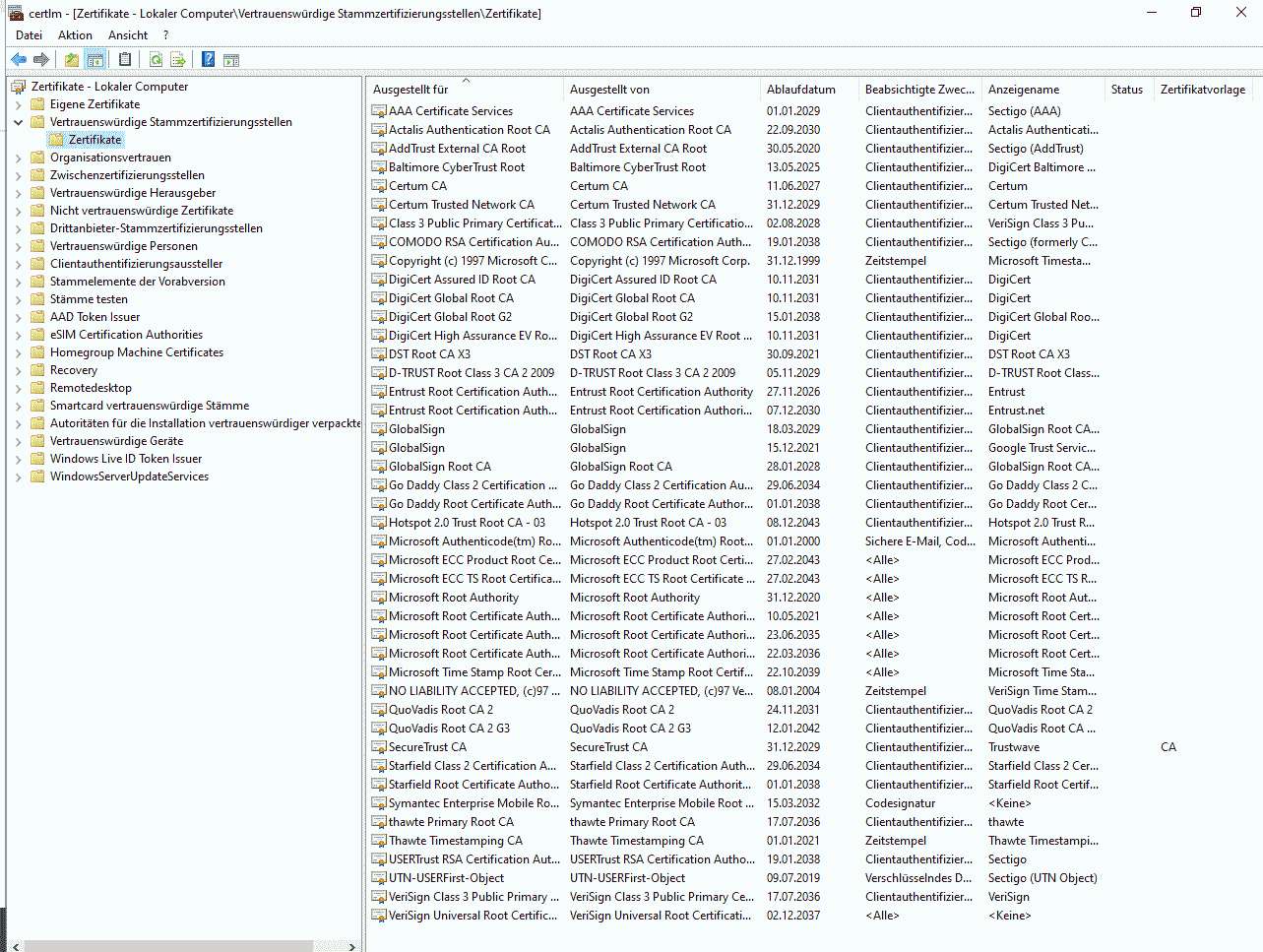The width and height of the screenshot is (1263, 952).
Task: Select Homegroup Machine Certificates tree item
Action: 137,352
